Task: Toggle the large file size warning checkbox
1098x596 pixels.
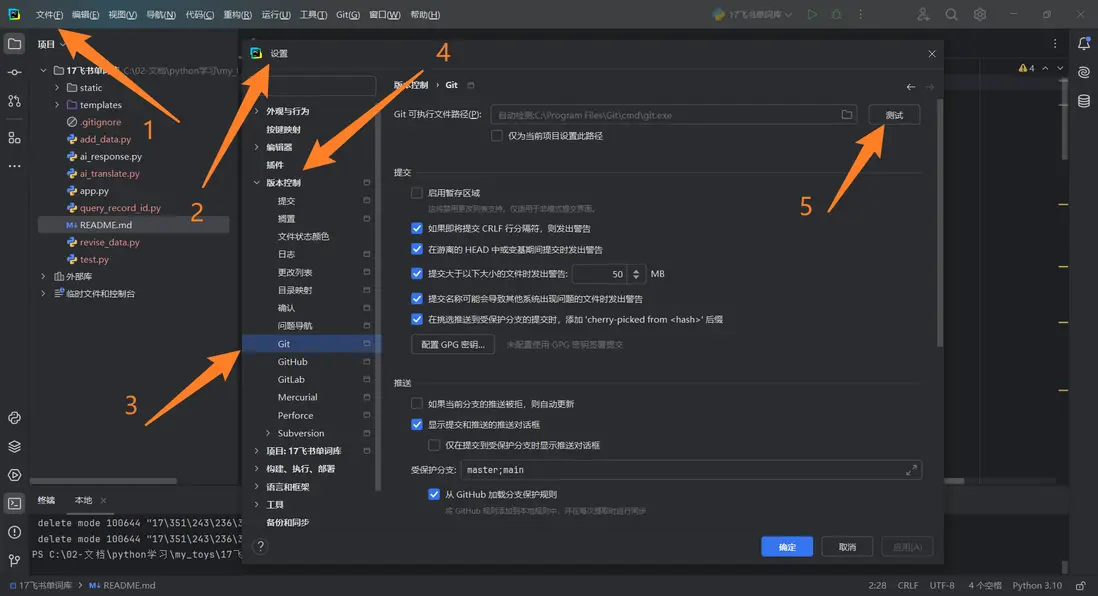Action: pos(417,274)
